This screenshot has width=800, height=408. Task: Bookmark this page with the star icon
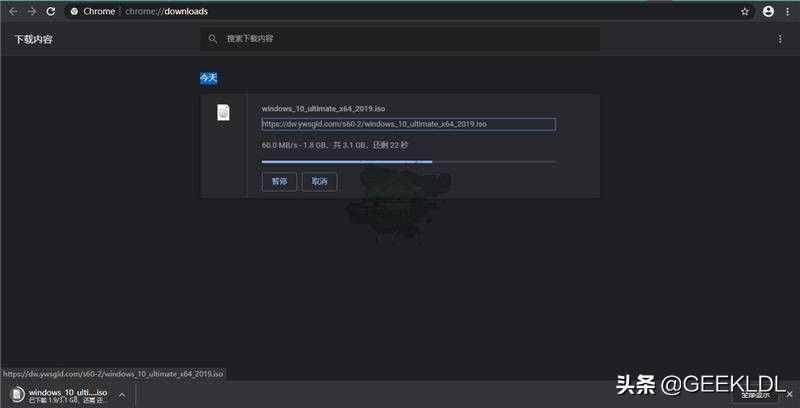[x=745, y=11]
